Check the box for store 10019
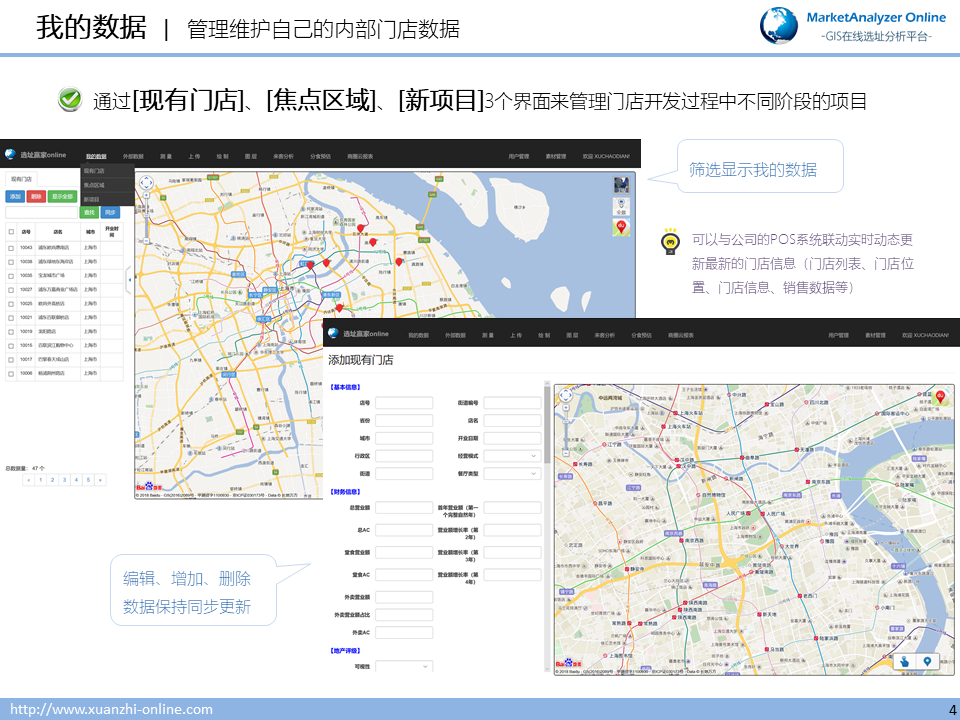 (x=11, y=332)
